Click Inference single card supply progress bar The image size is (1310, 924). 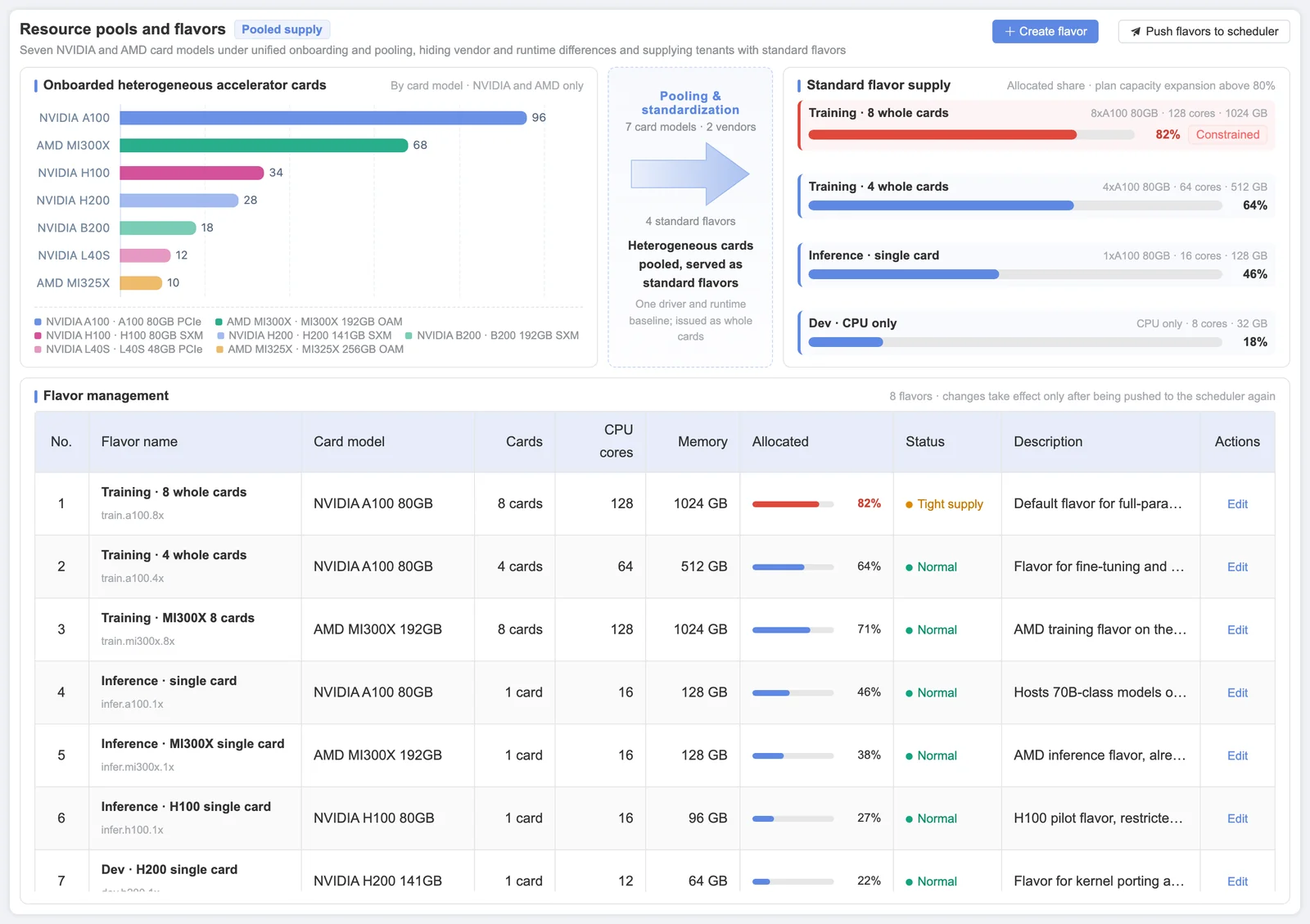[1015, 274]
